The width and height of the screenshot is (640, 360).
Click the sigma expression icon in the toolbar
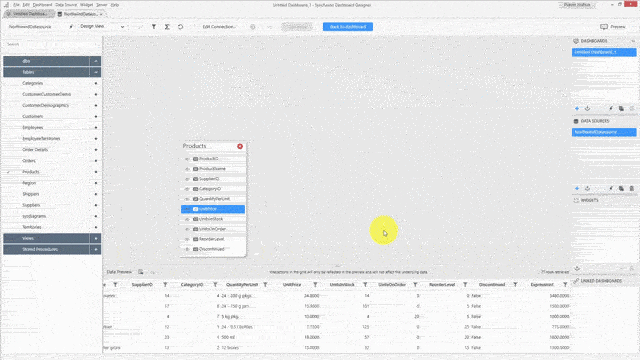pos(167,27)
